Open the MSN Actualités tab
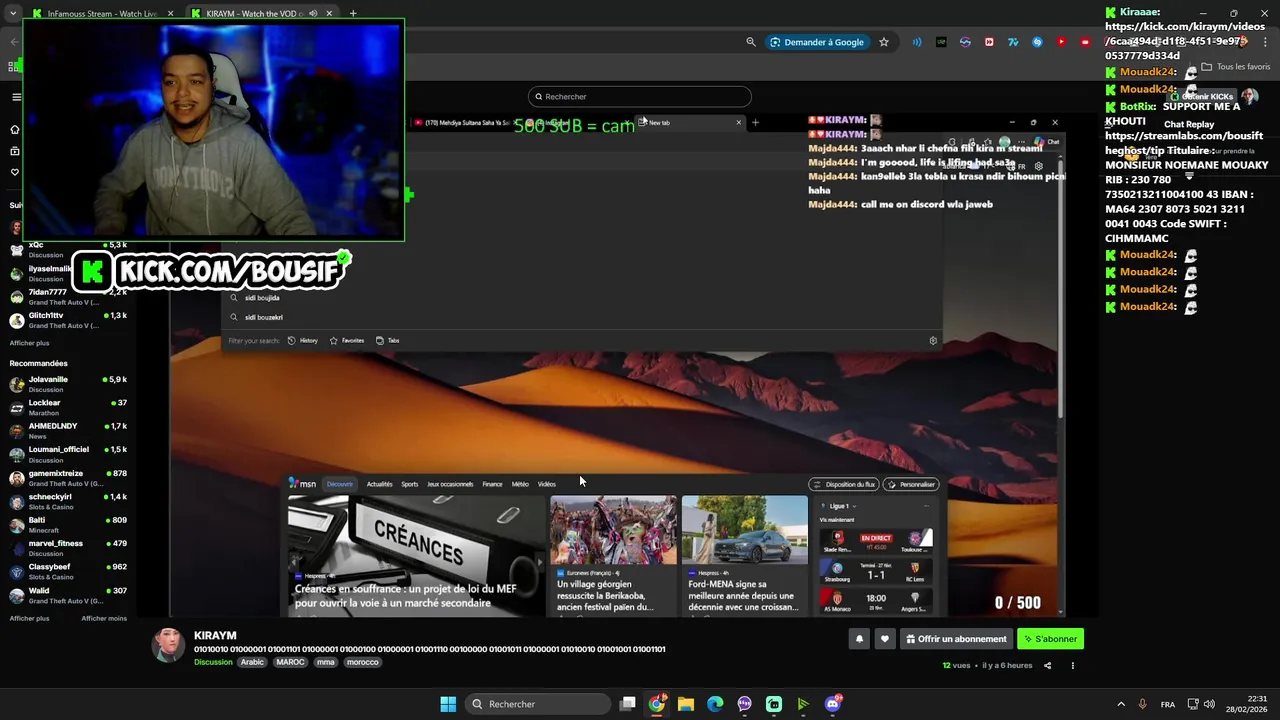The image size is (1280, 720). [x=379, y=484]
